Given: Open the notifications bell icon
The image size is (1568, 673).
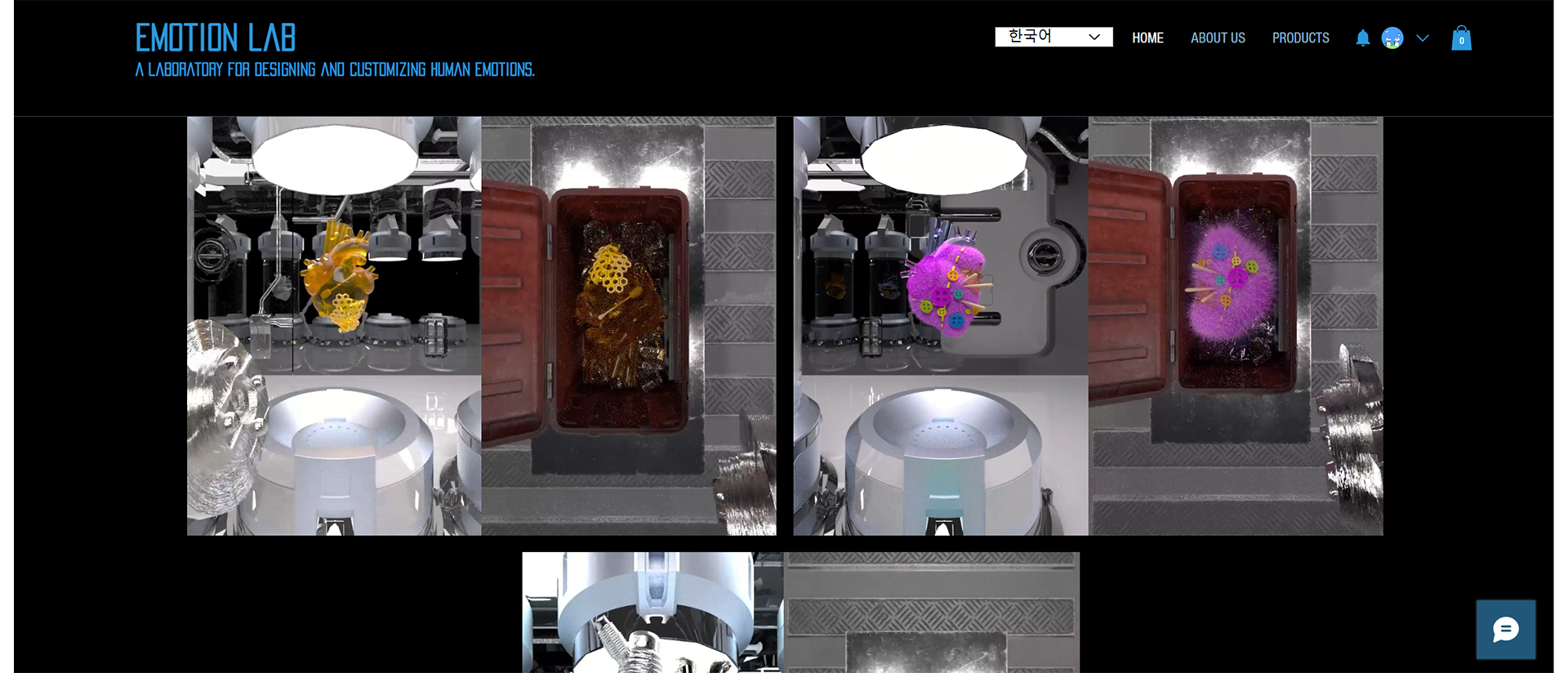Looking at the screenshot, I should coord(1362,38).
